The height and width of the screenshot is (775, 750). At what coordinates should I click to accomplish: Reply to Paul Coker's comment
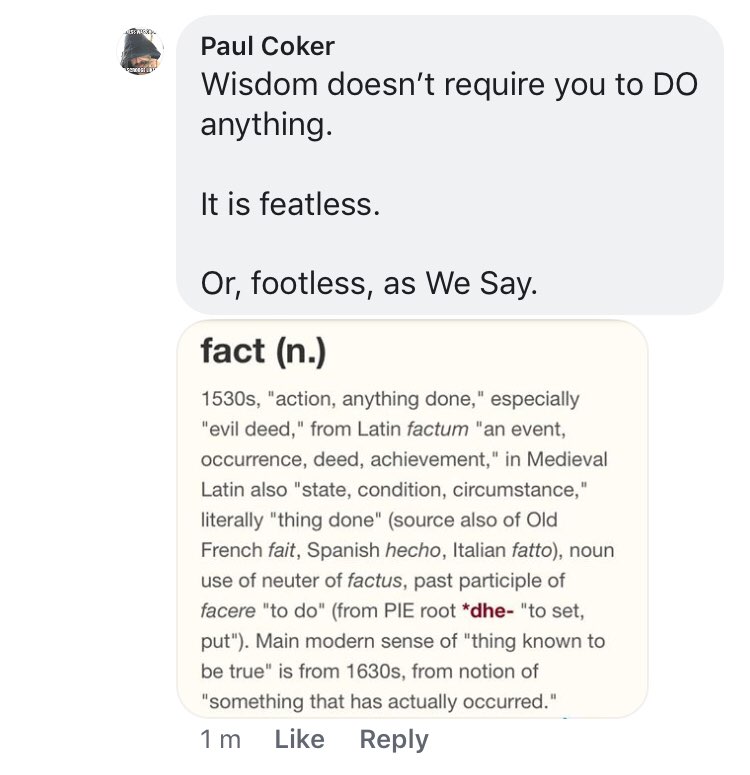tap(393, 739)
